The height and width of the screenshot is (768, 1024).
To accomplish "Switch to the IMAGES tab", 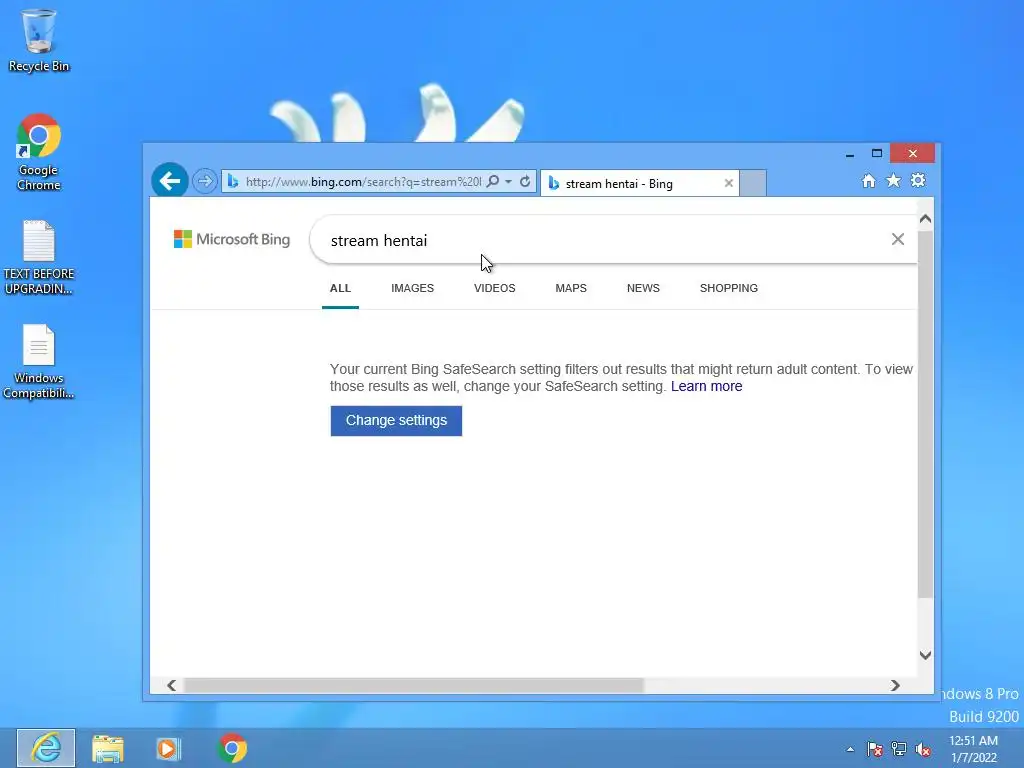I will coord(413,288).
